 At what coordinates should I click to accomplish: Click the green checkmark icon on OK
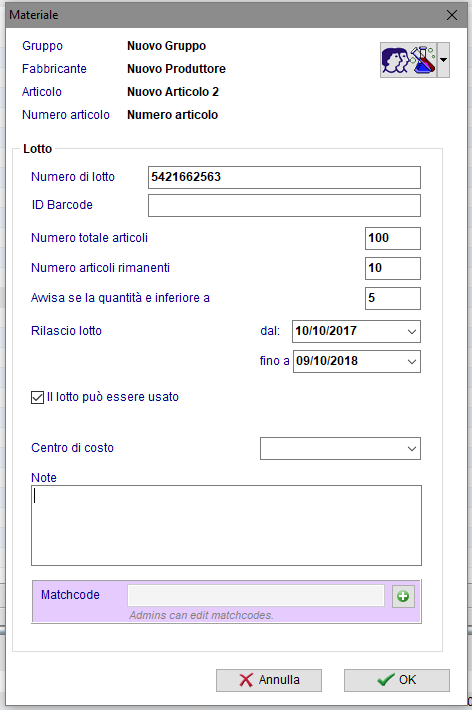385,680
